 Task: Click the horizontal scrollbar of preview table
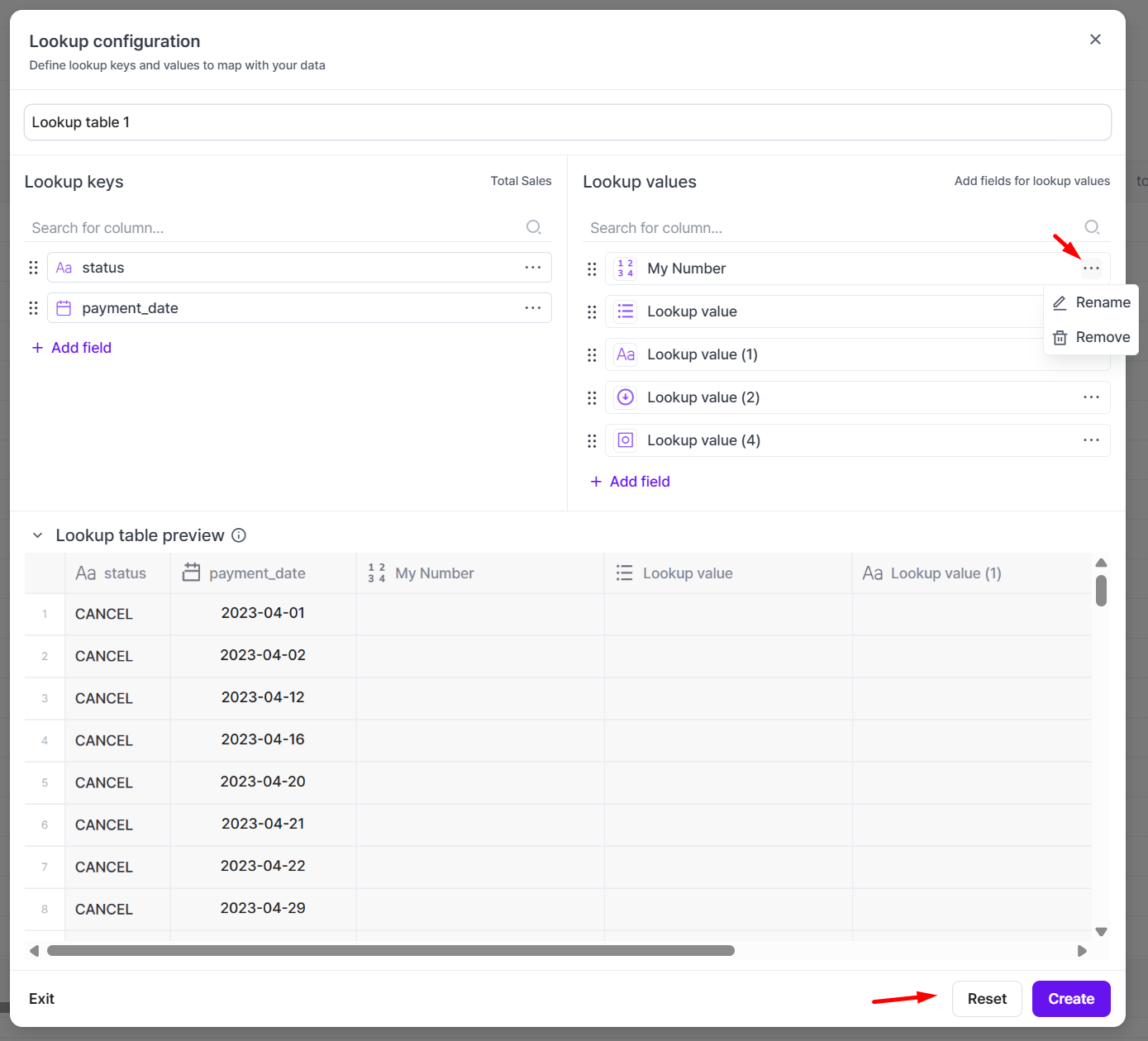[390, 951]
